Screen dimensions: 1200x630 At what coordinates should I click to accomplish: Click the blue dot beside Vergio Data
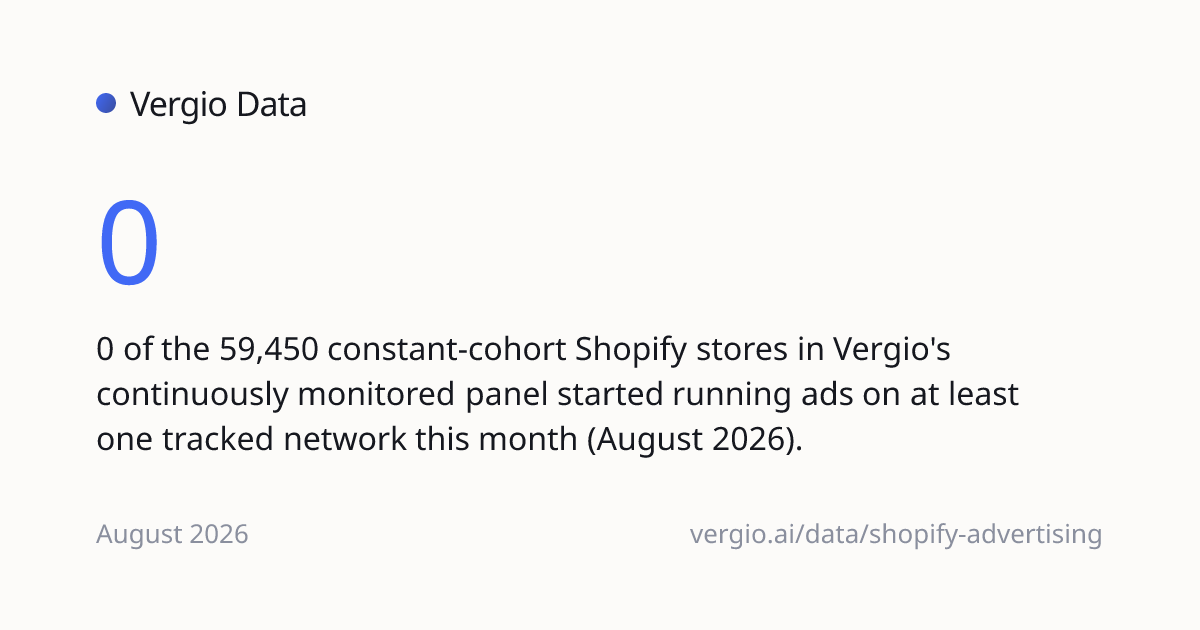[x=107, y=104]
